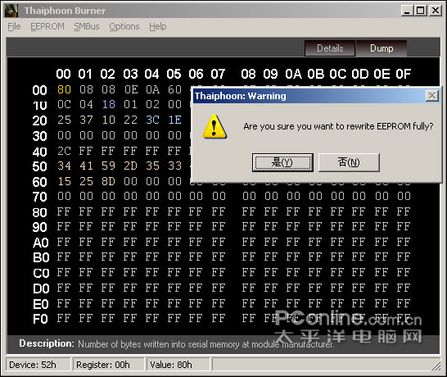The image size is (447, 377).
Task: Open the Help menu
Action: tap(158, 26)
